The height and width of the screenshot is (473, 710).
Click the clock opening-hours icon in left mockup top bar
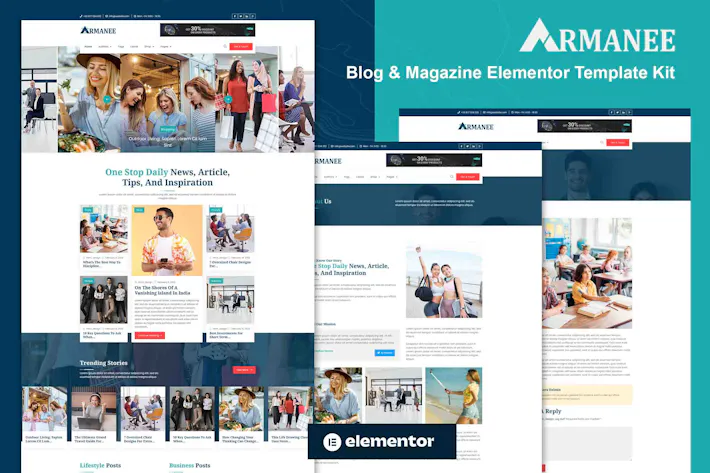coord(135,16)
